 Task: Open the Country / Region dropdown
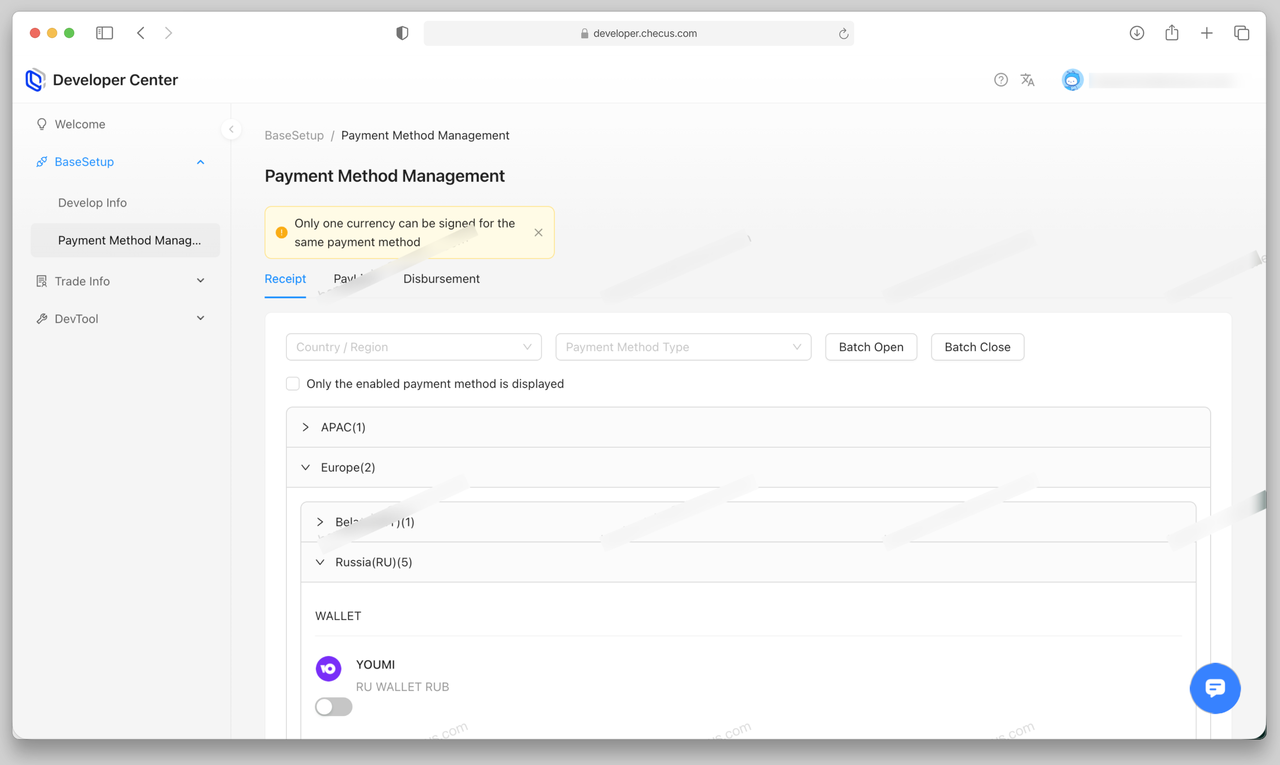(413, 347)
